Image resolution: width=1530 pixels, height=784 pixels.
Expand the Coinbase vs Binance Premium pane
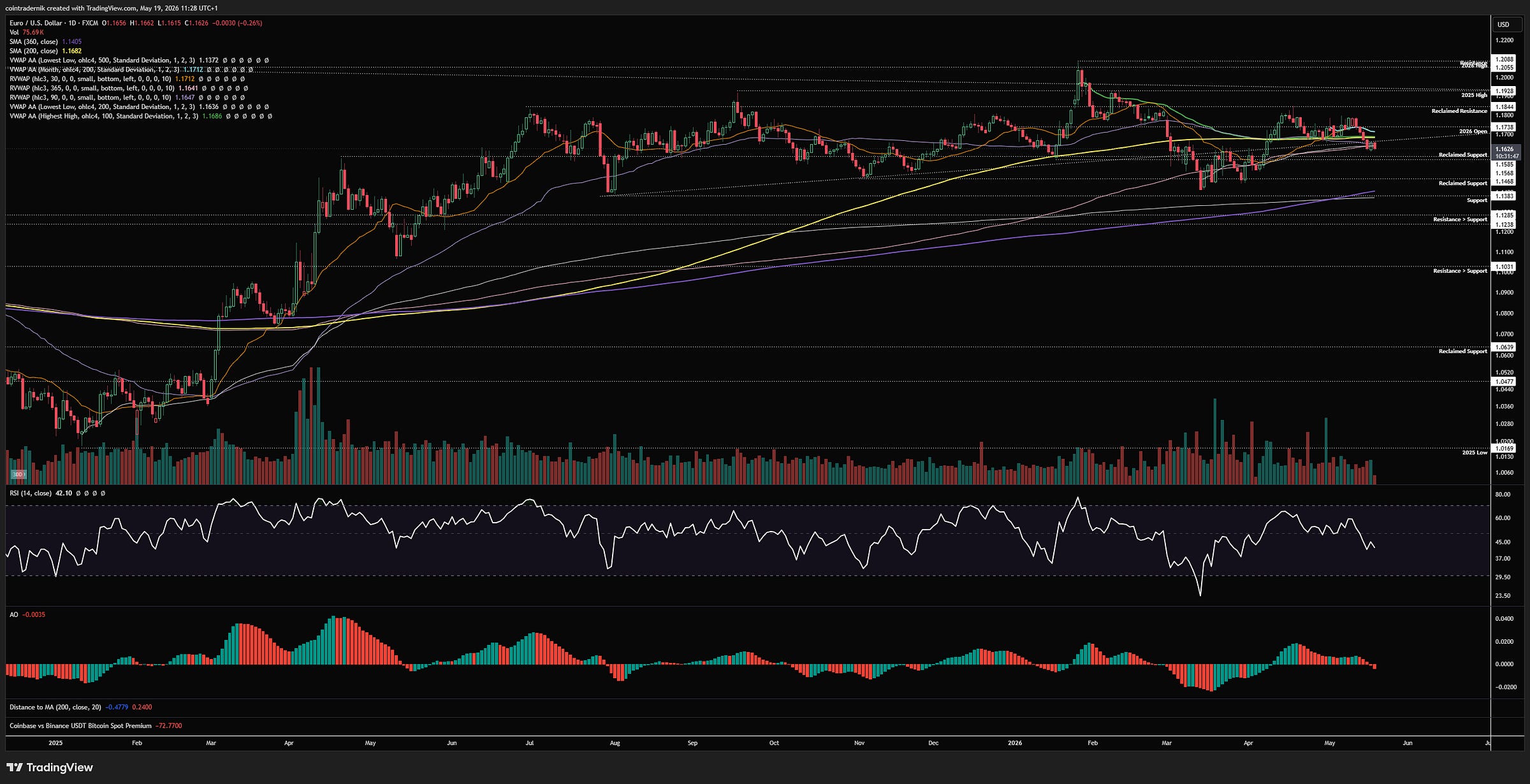coord(96,725)
